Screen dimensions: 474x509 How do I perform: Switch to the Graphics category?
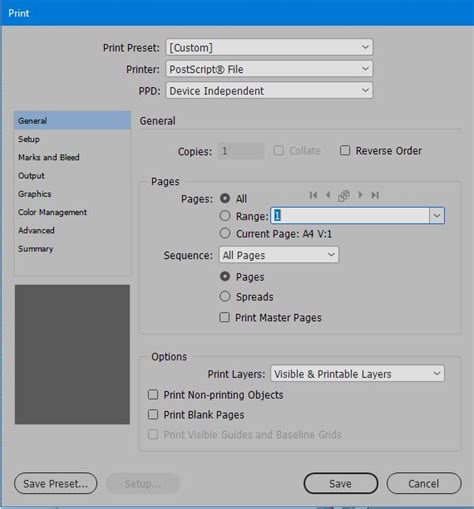pos(72,194)
